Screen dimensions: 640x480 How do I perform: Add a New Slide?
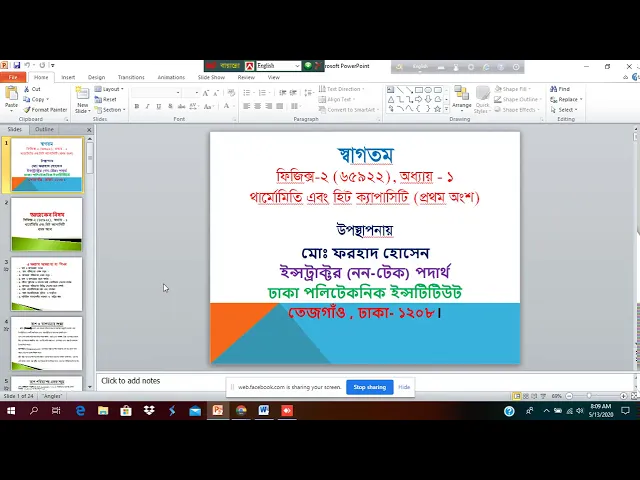click(82, 100)
